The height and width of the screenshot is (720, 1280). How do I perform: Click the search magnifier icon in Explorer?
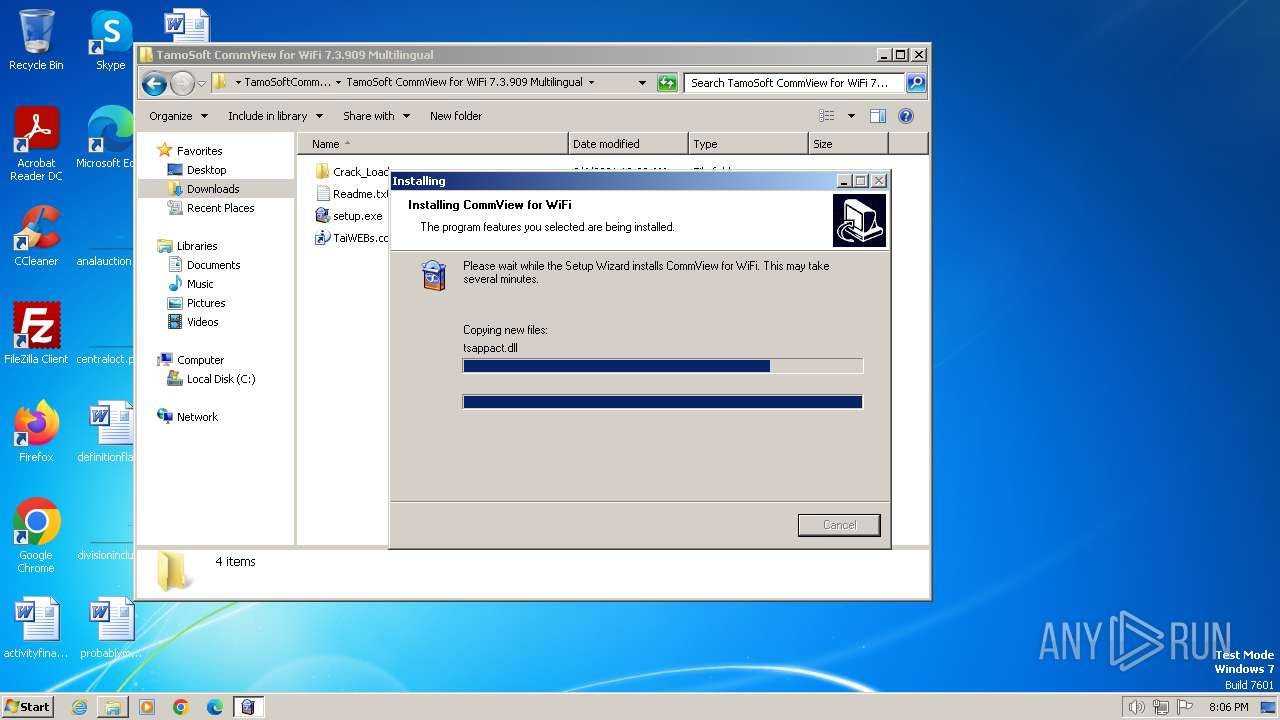(915, 83)
